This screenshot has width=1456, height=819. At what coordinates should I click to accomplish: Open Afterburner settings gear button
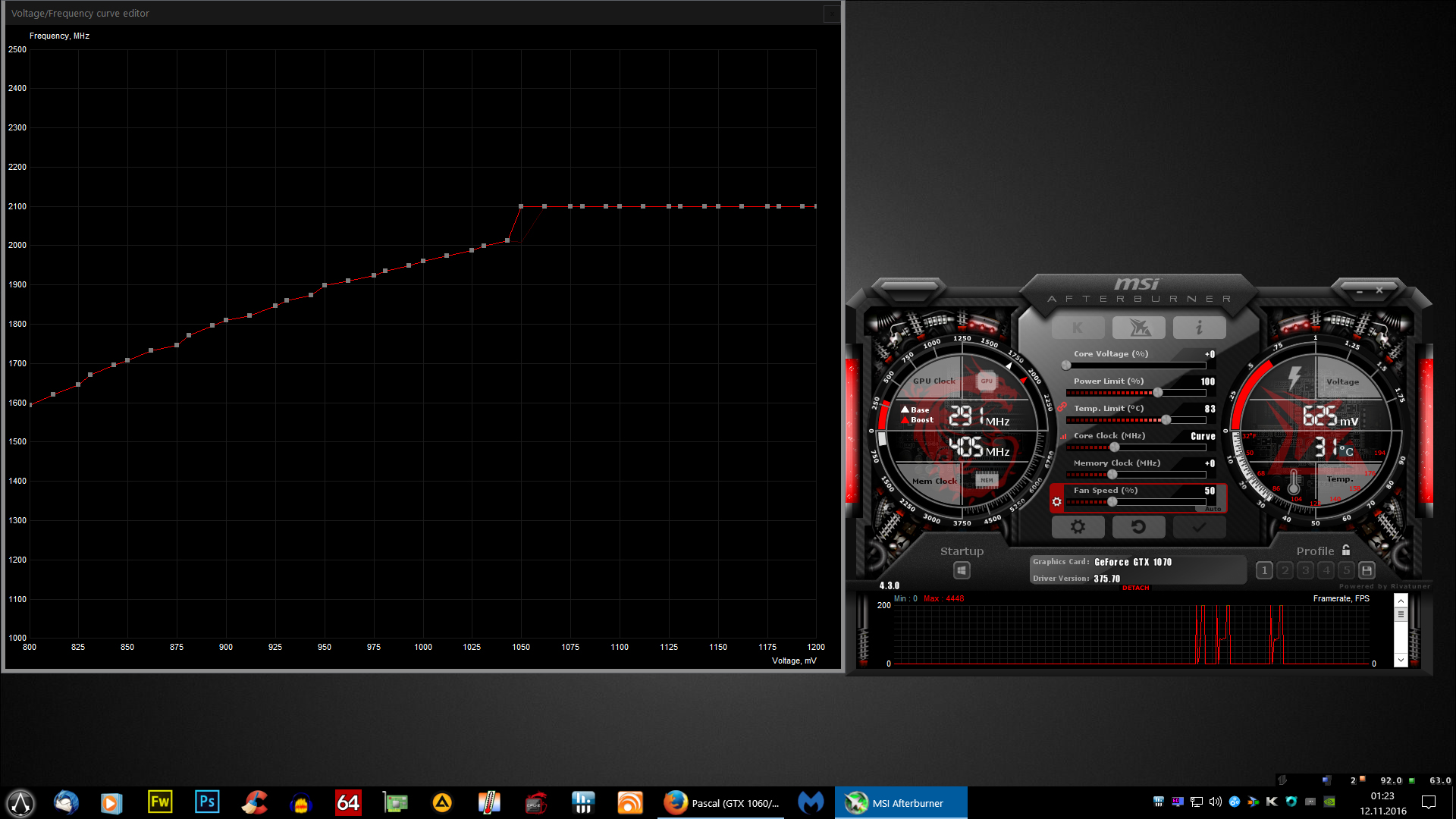(1078, 526)
